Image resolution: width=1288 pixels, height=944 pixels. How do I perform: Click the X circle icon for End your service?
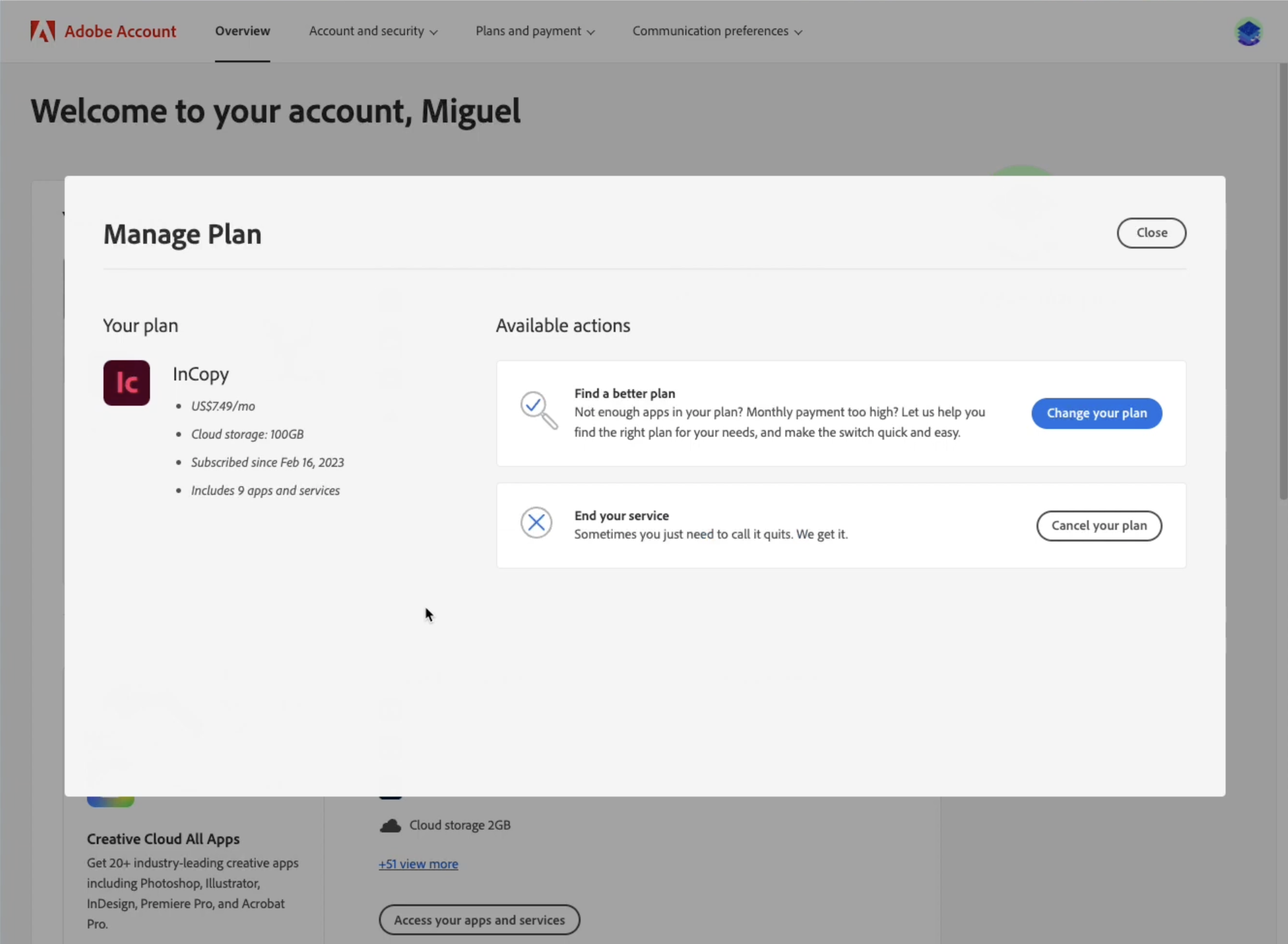click(x=536, y=522)
